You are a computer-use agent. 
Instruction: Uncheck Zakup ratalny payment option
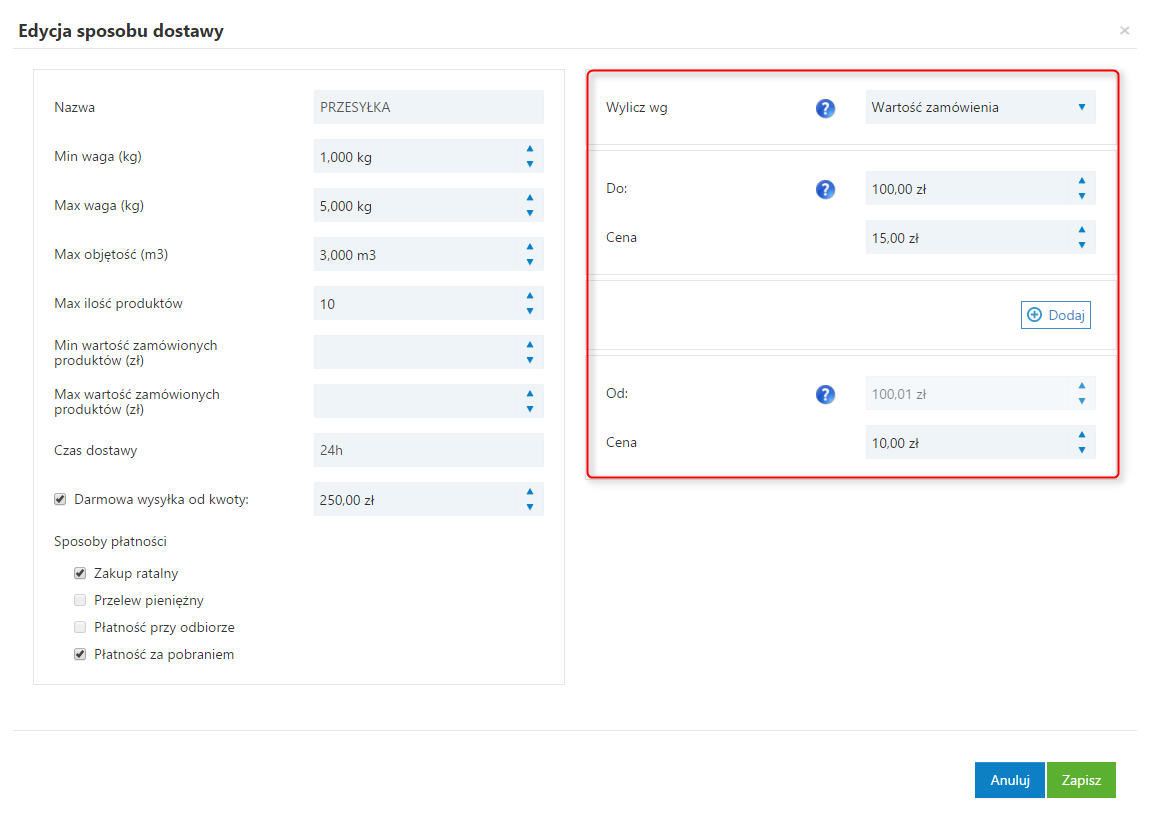click(80, 574)
